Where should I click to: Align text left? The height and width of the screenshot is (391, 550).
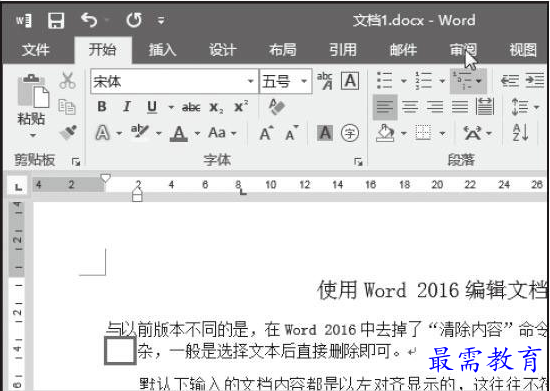[385, 107]
